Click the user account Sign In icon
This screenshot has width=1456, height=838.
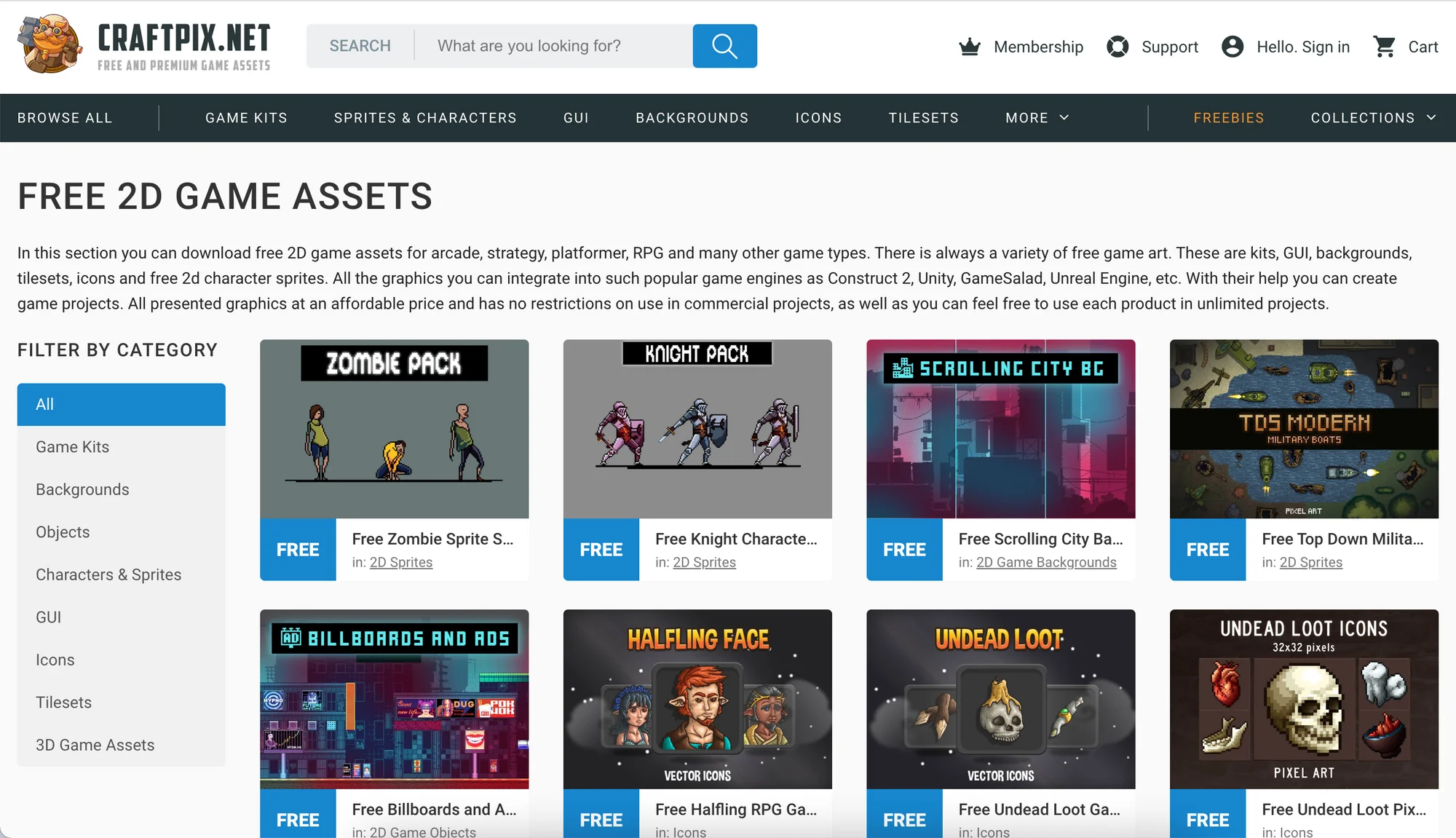point(1232,46)
